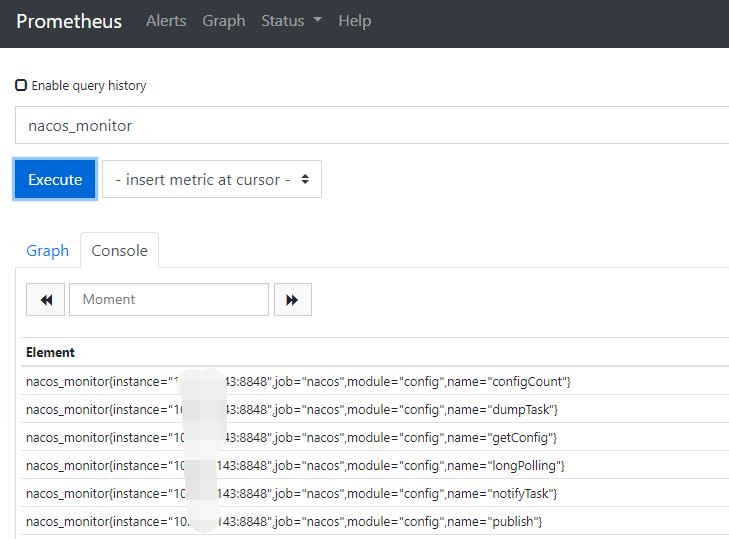Image resolution: width=729 pixels, height=539 pixels.
Task: Select the longPolling metric row
Action: (x=375, y=465)
